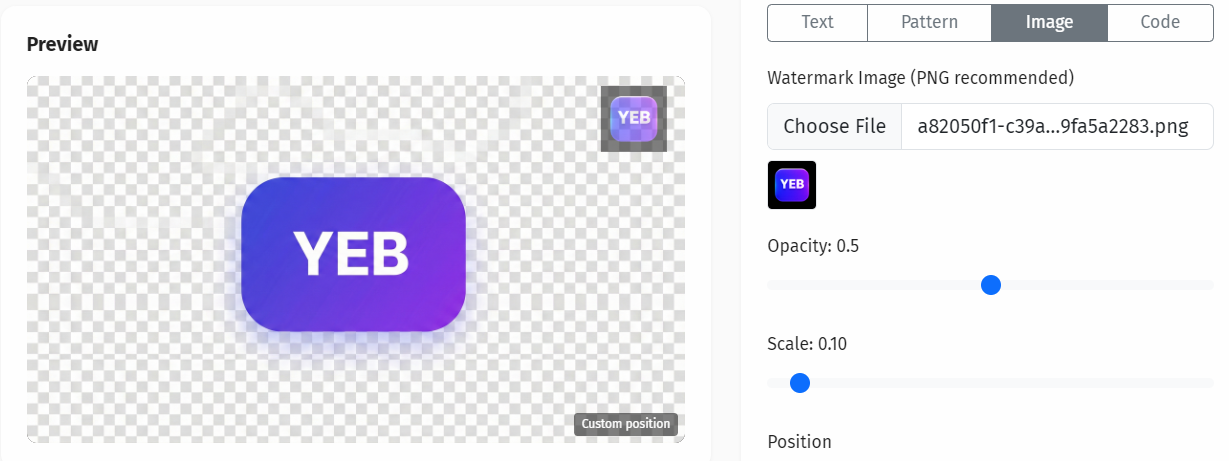Click the large YEB logo in the preview
Viewport: 1229px width, 461px height.
(x=354, y=254)
